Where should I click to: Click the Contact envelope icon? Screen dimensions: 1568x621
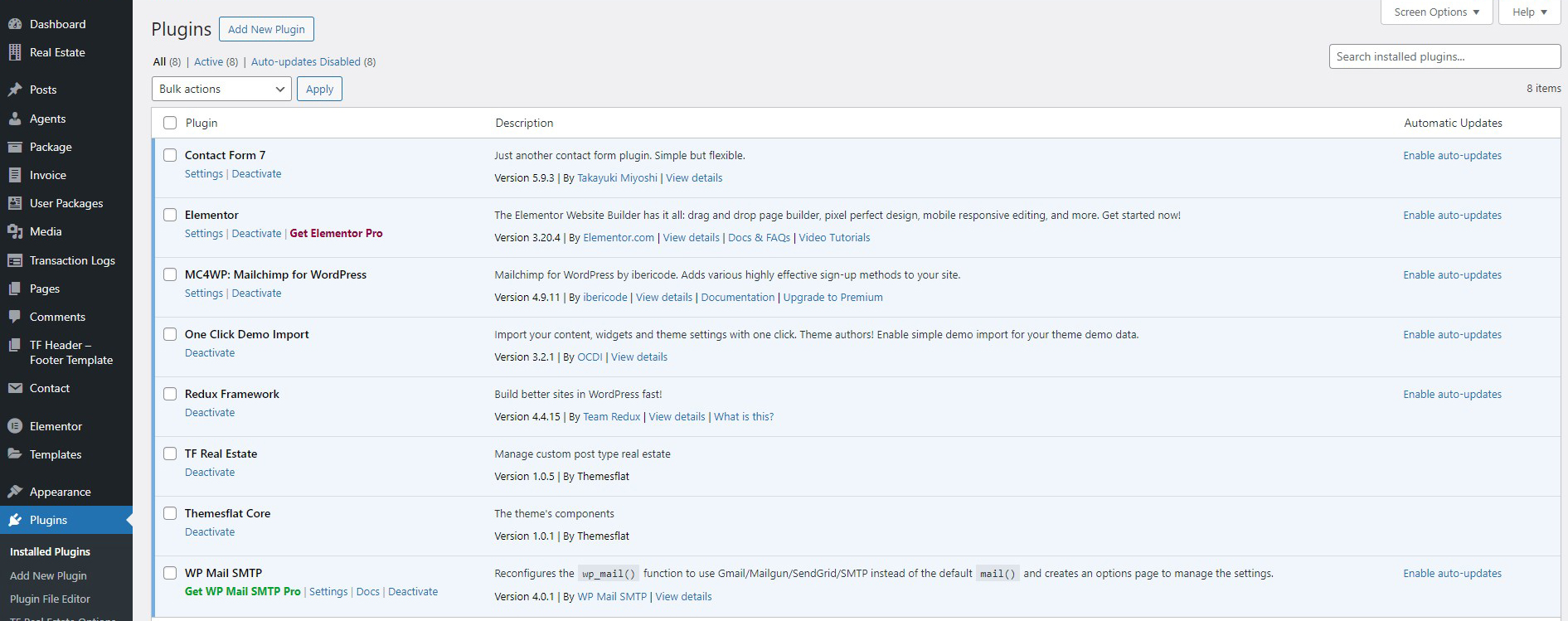[14, 388]
